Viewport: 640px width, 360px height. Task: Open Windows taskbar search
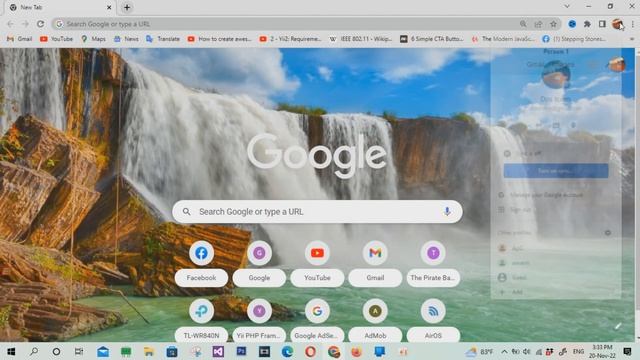click(x=34, y=351)
